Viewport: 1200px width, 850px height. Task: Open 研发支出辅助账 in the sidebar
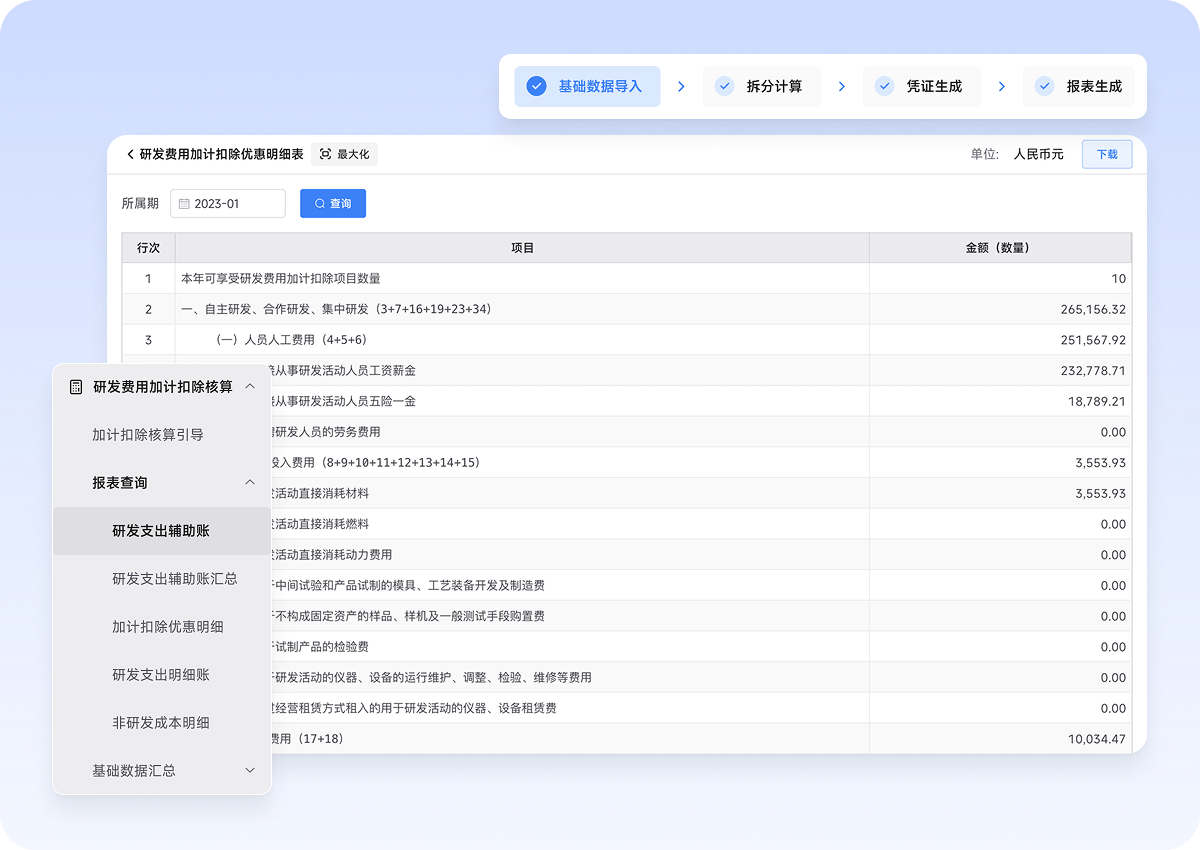161,531
